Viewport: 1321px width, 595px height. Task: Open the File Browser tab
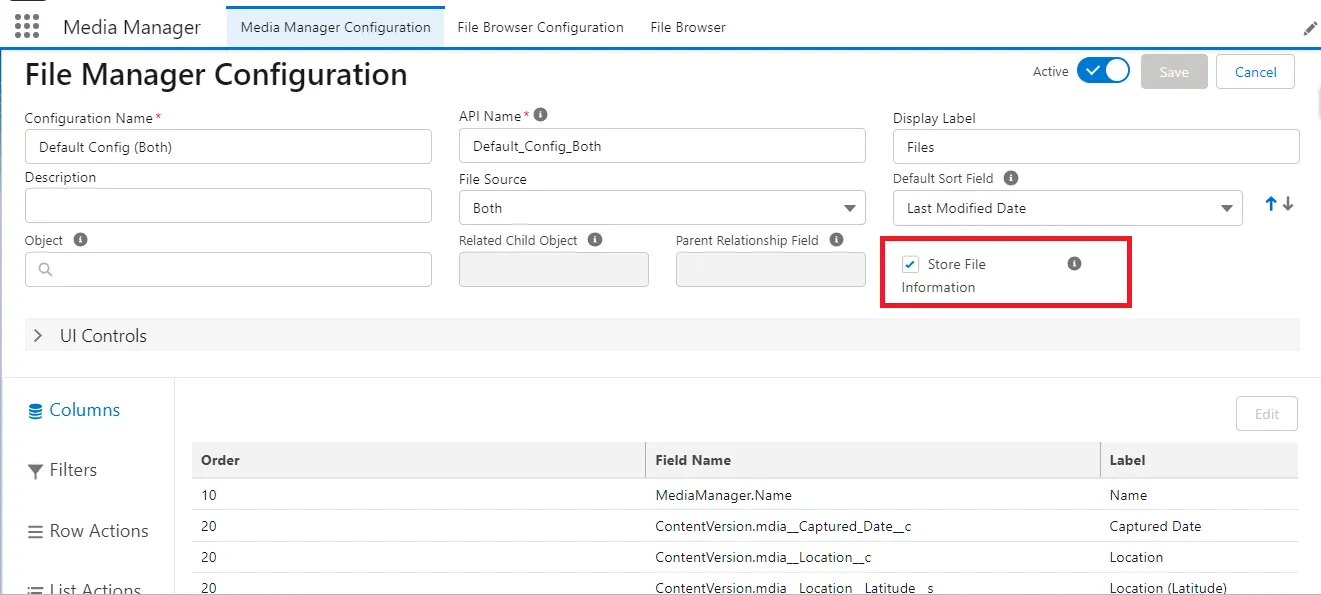pos(687,27)
